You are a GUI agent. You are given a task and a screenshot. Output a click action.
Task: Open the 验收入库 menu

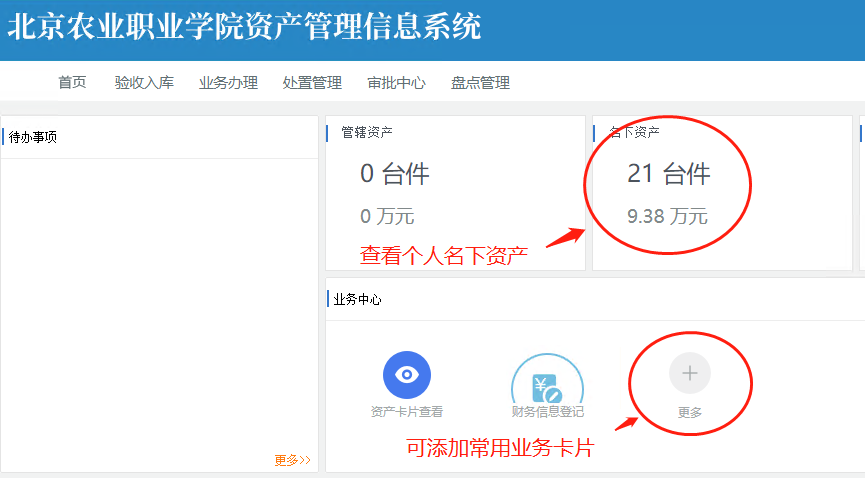(x=144, y=83)
